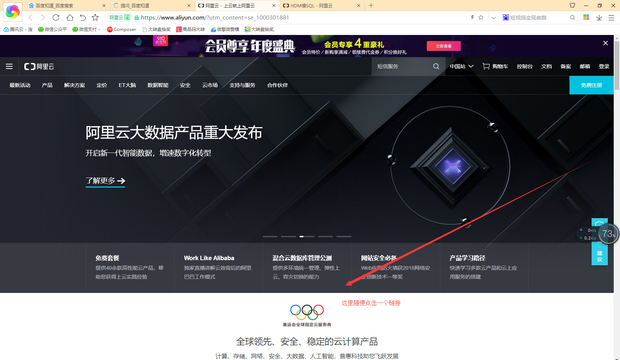Open the 产品 nav menu
The image size is (620, 360).
point(47,85)
